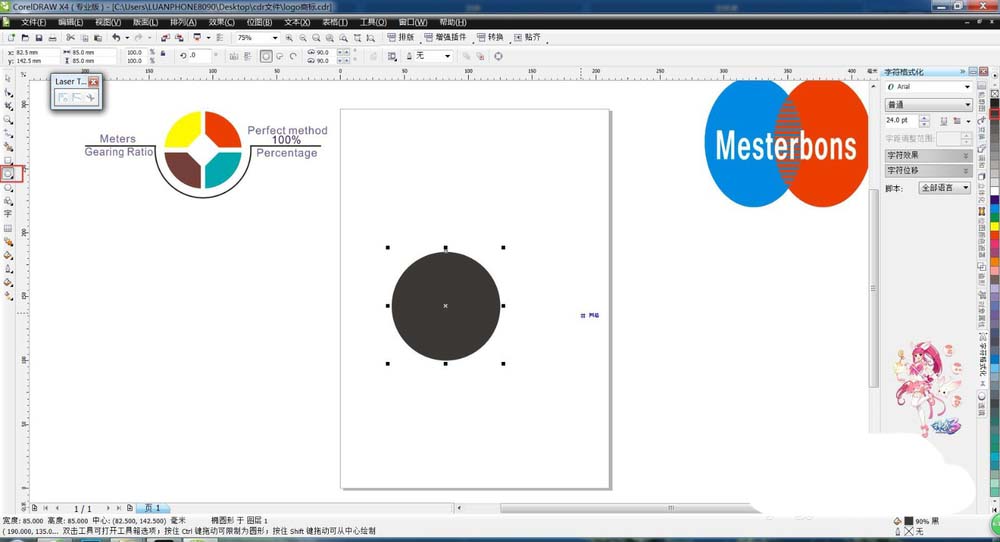Click the 排版 toolbar button
1000x542 pixels.
tap(401, 38)
